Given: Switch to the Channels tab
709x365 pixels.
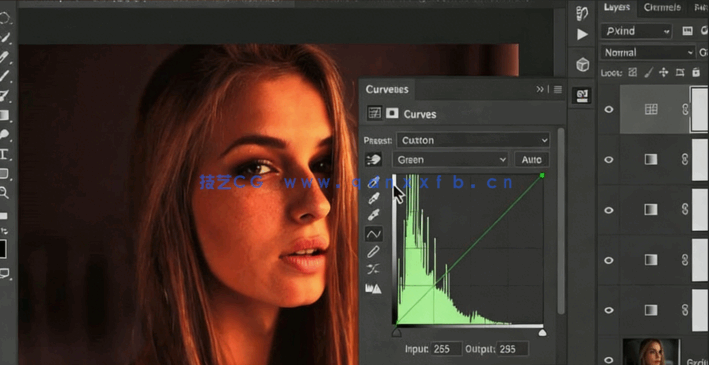Looking at the screenshot, I should click(662, 7).
